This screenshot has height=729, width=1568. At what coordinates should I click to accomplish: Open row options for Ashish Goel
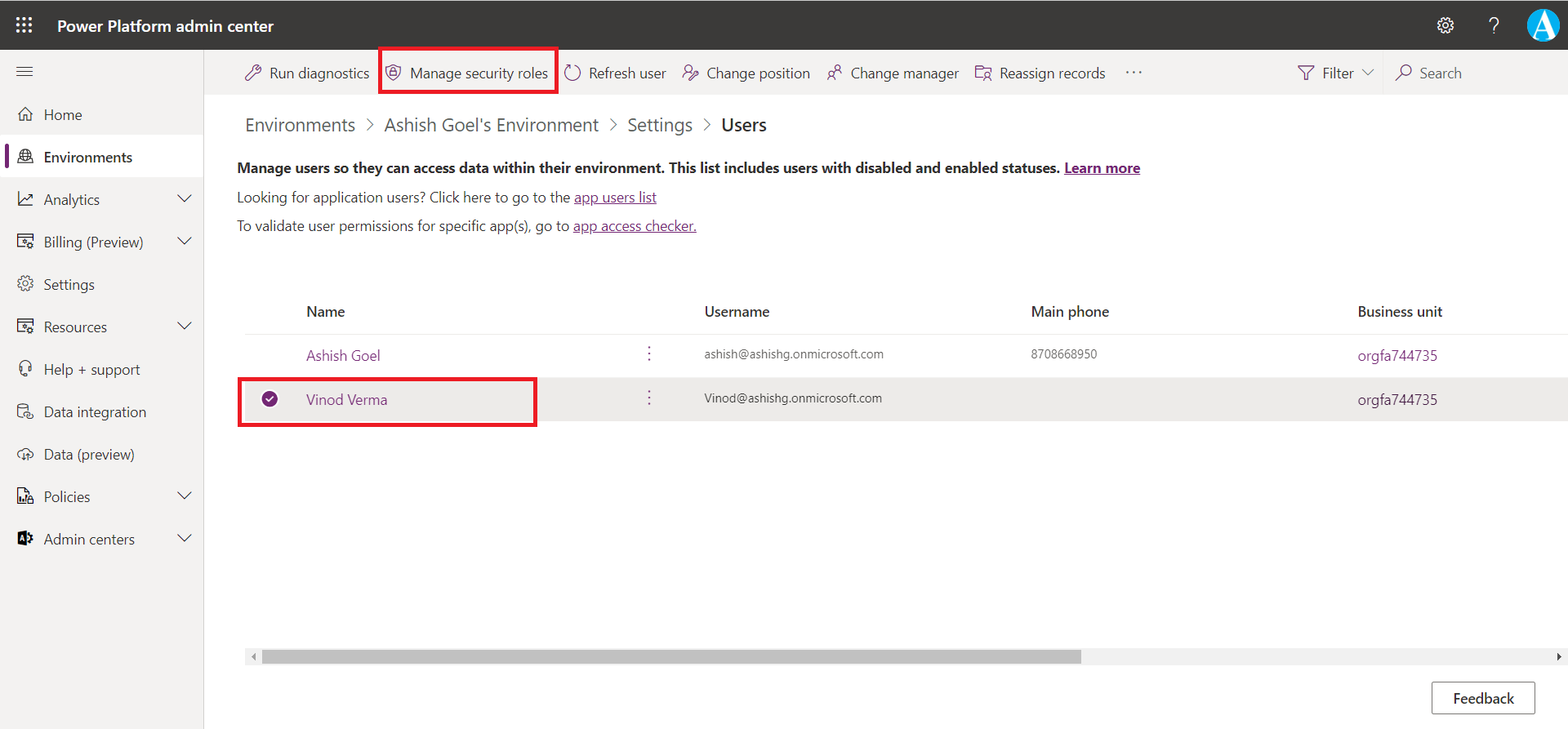[x=649, y=353]
